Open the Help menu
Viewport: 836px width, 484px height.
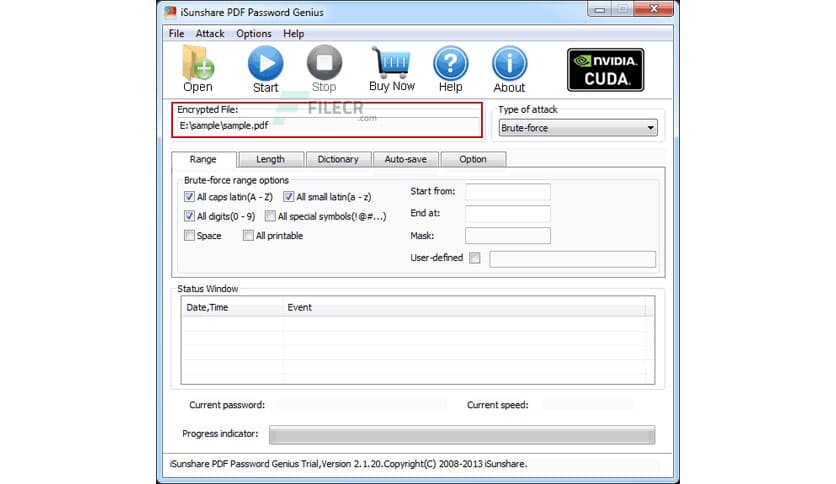293,34
